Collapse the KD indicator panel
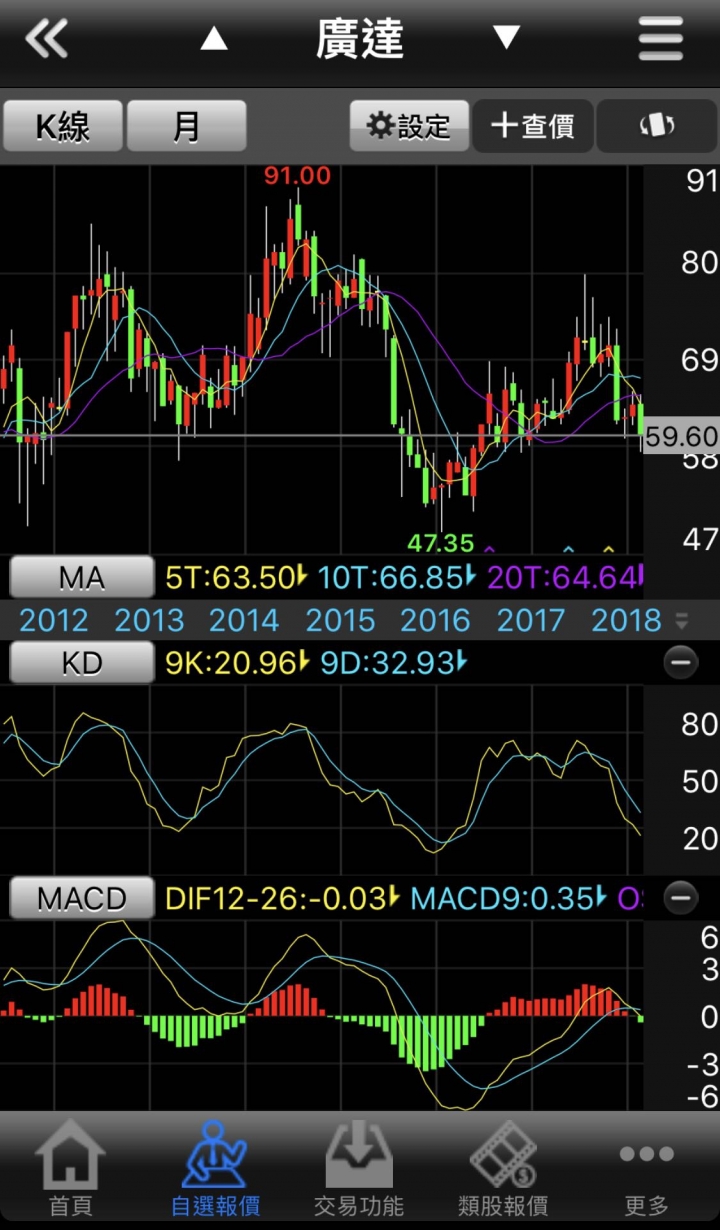 coord(681,662)
